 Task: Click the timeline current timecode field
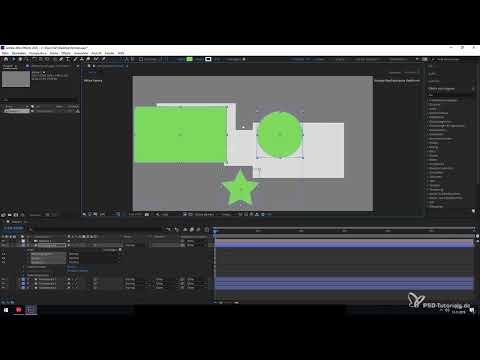(13, 228)
